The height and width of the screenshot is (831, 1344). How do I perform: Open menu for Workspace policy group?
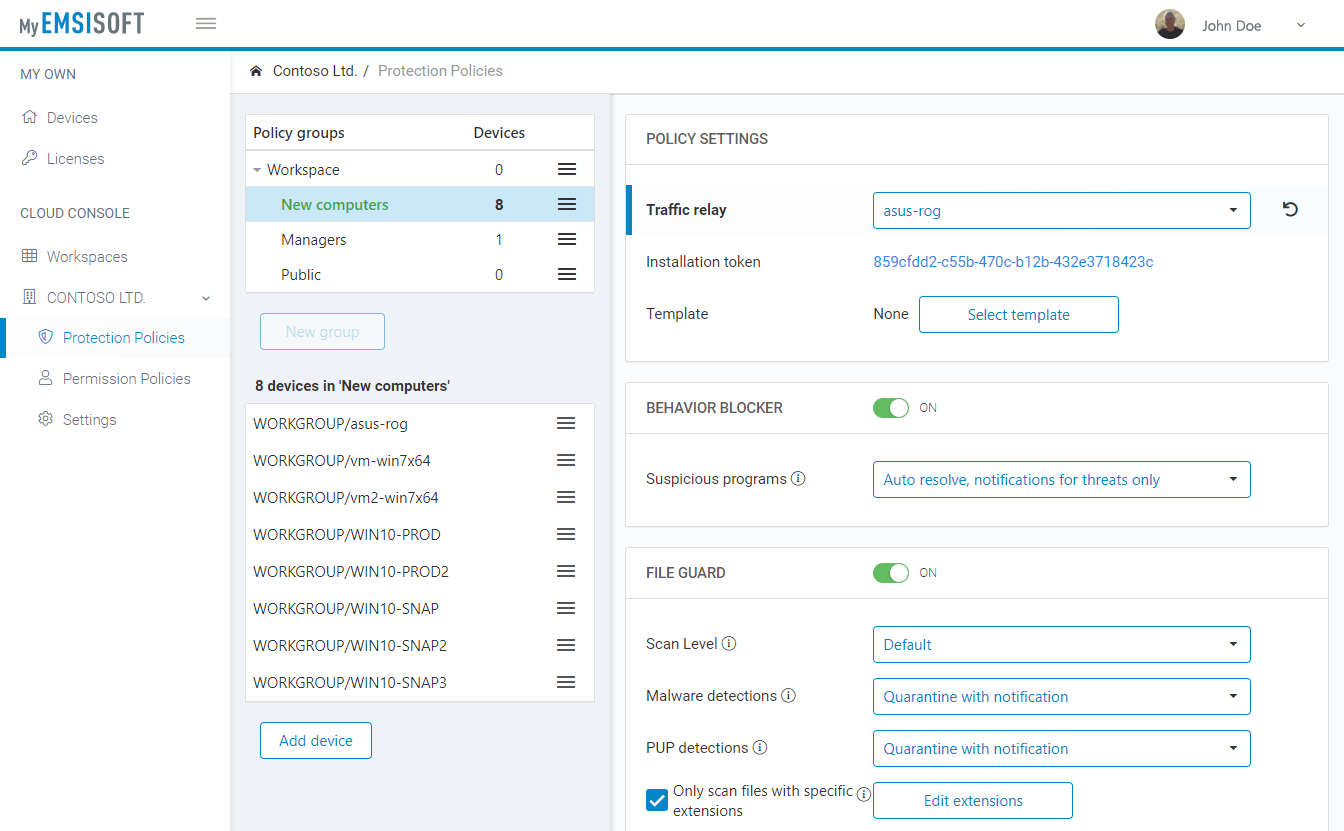[567, 170]
